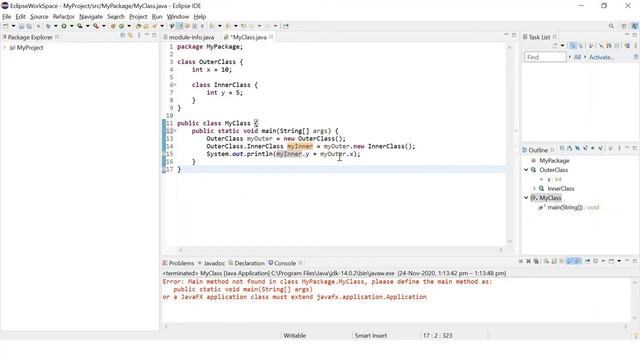Switch to the module-info.java editor tab
640x360 pixels.
[191, 37]
